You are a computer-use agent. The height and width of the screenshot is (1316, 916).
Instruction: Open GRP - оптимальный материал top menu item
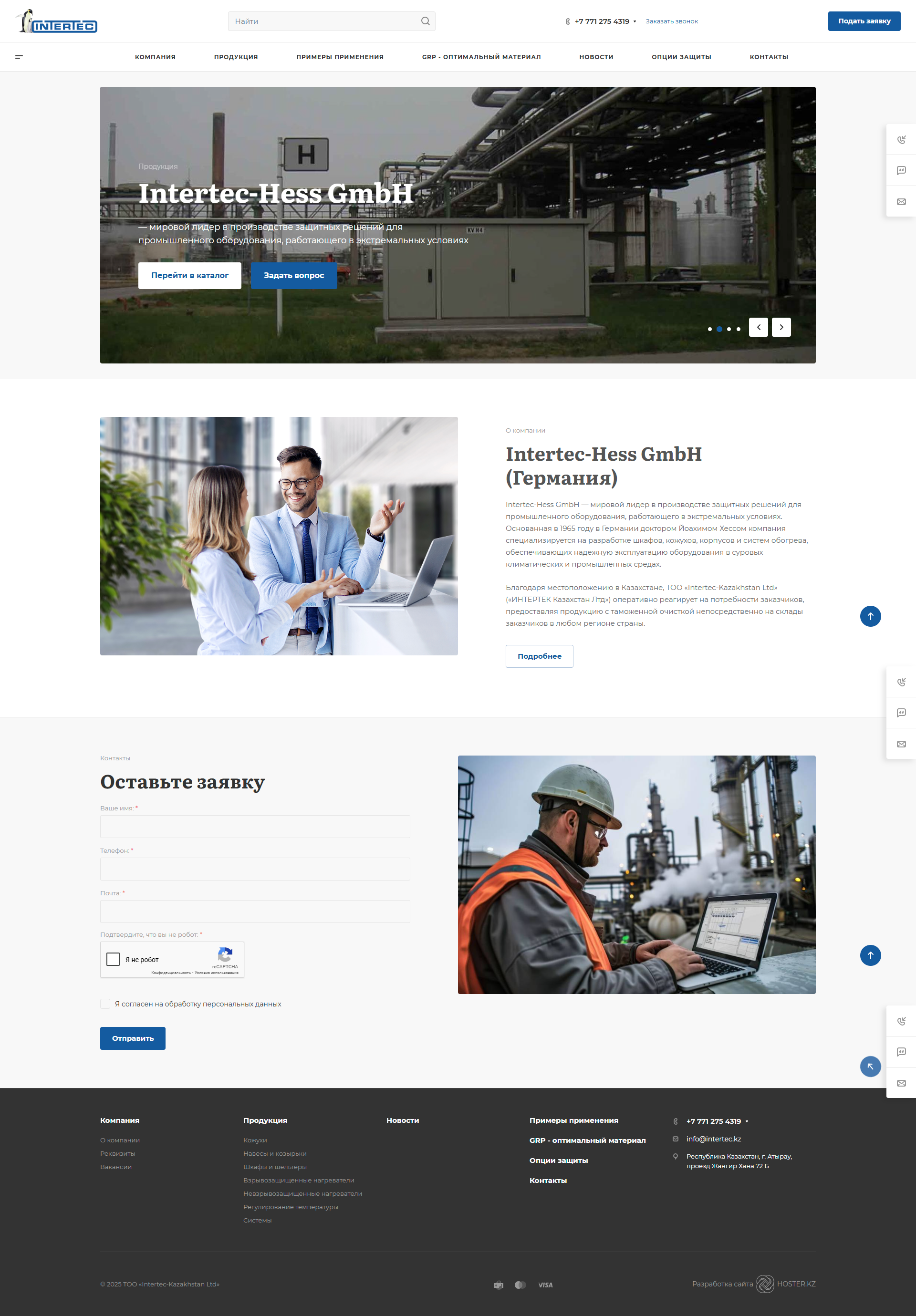tap(481, 57)
